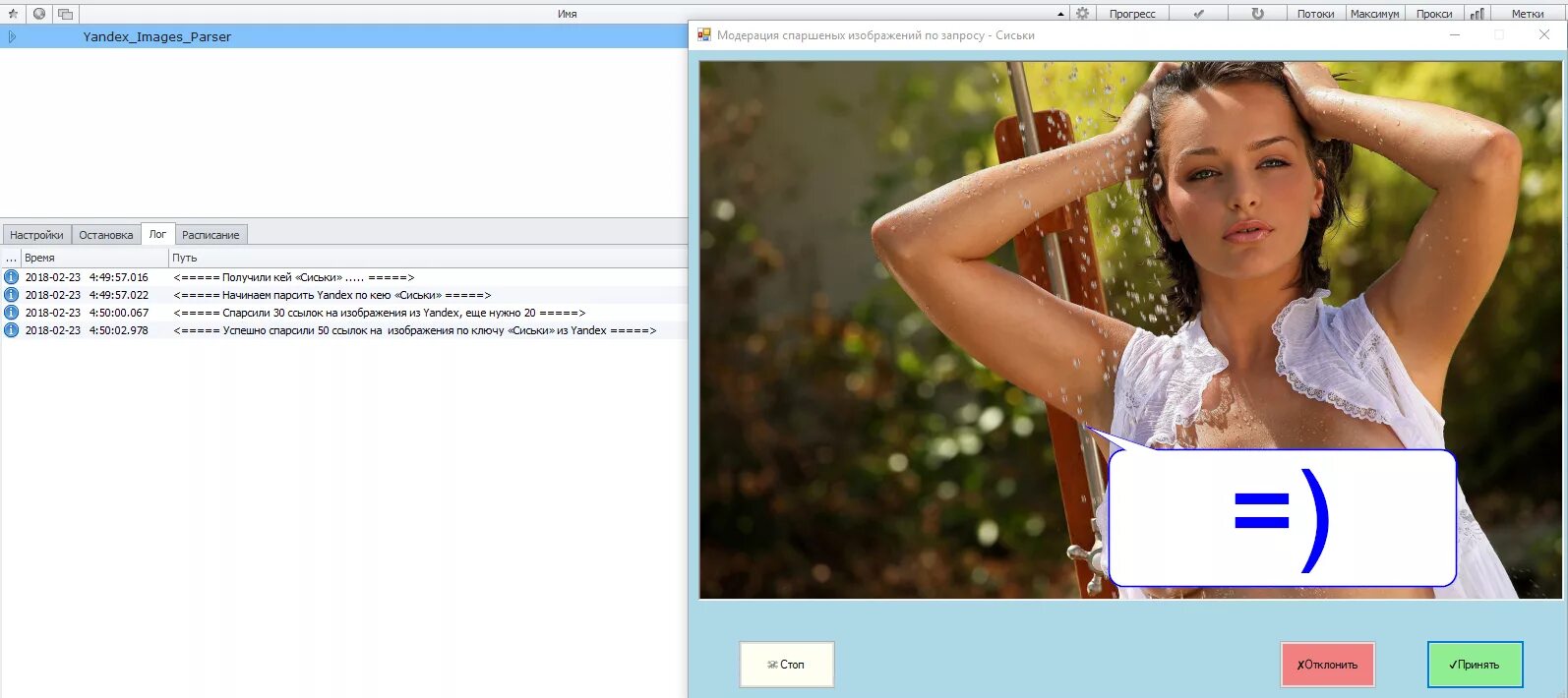
Task: Click info icon of 4:50:00.067 log entry
Action: pos(11,313)
